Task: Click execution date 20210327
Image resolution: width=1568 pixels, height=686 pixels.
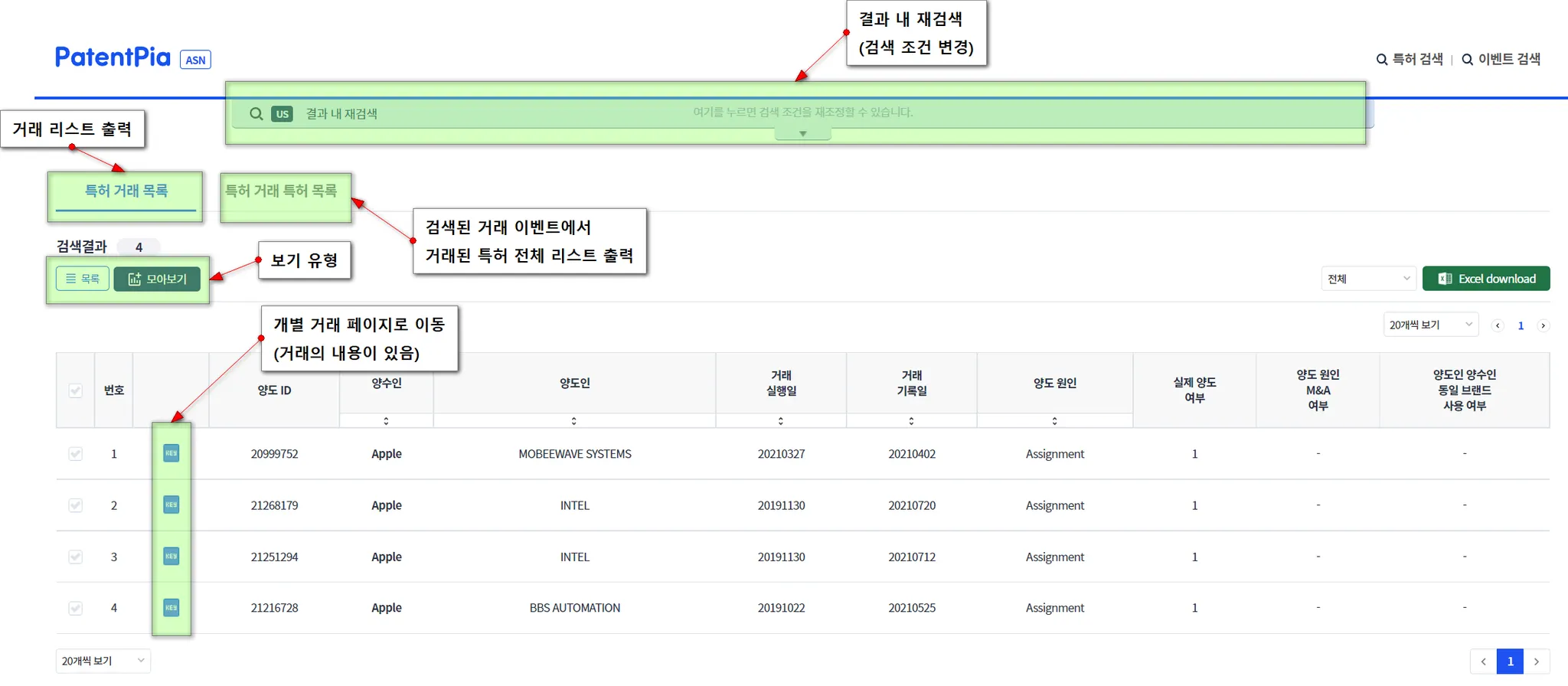Action: 781,454
